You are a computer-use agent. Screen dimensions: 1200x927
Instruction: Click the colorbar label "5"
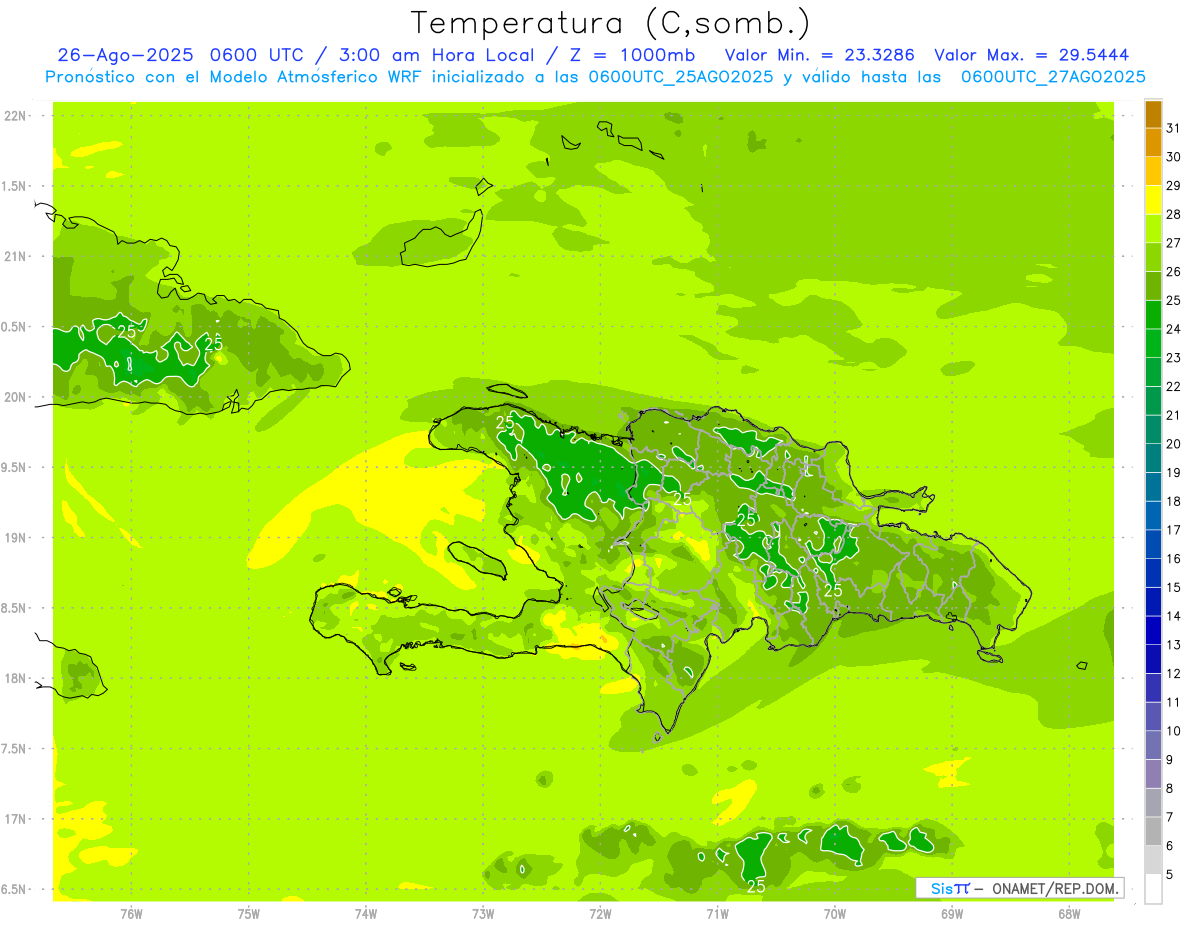1170,875
